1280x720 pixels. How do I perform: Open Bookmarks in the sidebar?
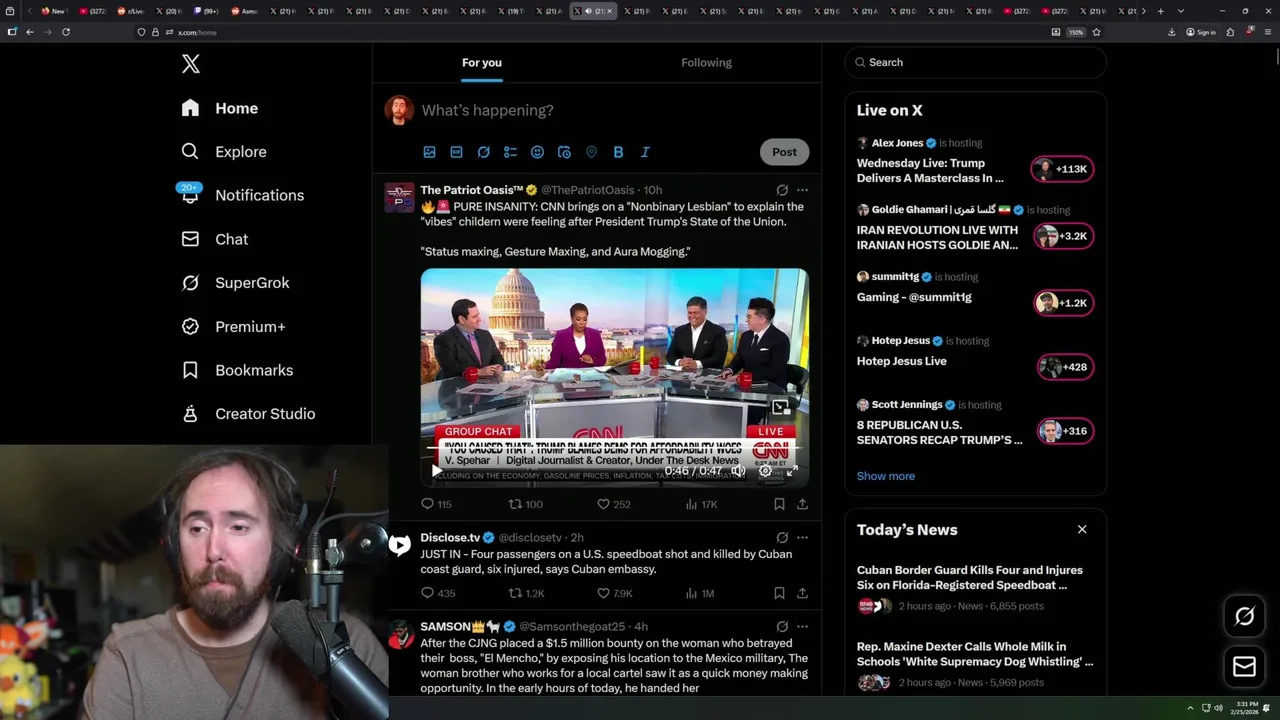pyautogui.click(x=238, y=370)
